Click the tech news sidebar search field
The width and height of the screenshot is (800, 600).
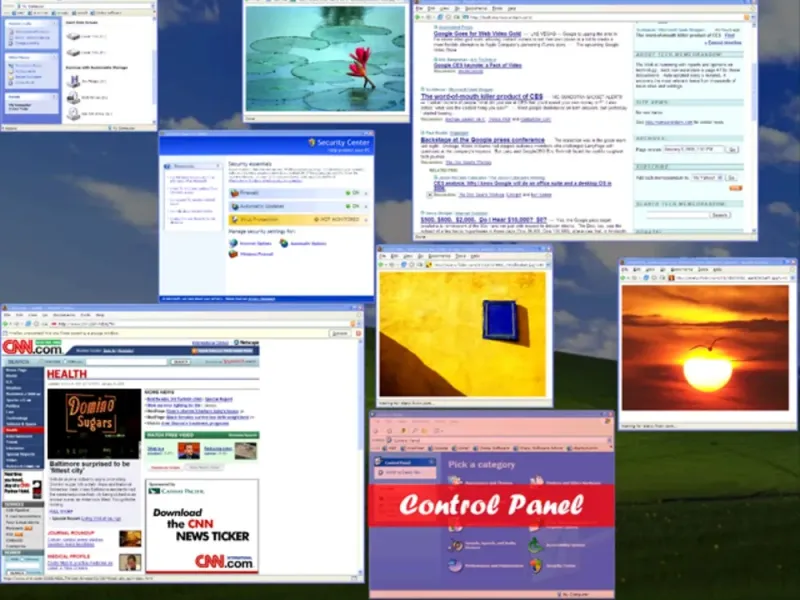click(x=677, y=215)
